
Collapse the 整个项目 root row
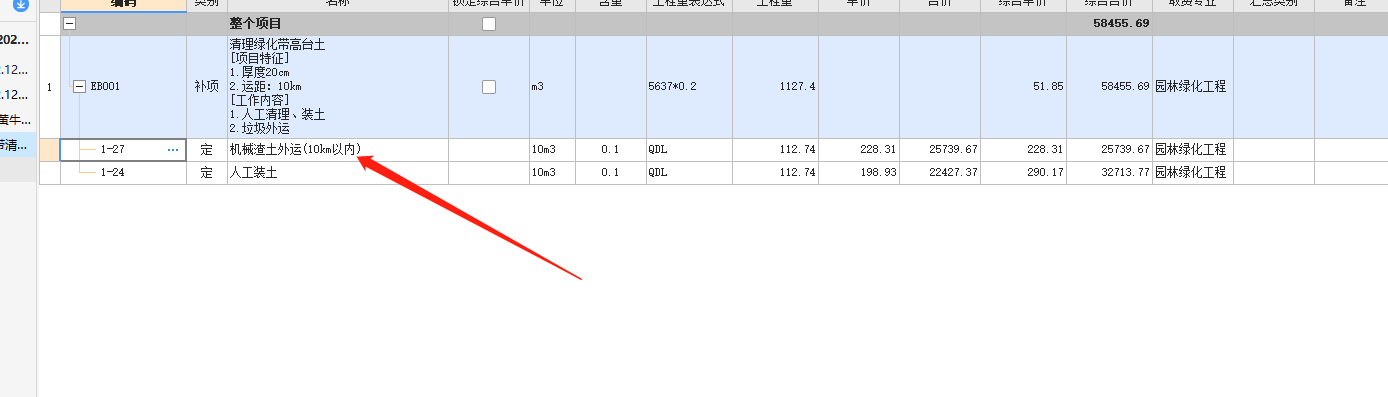point(69,24)
